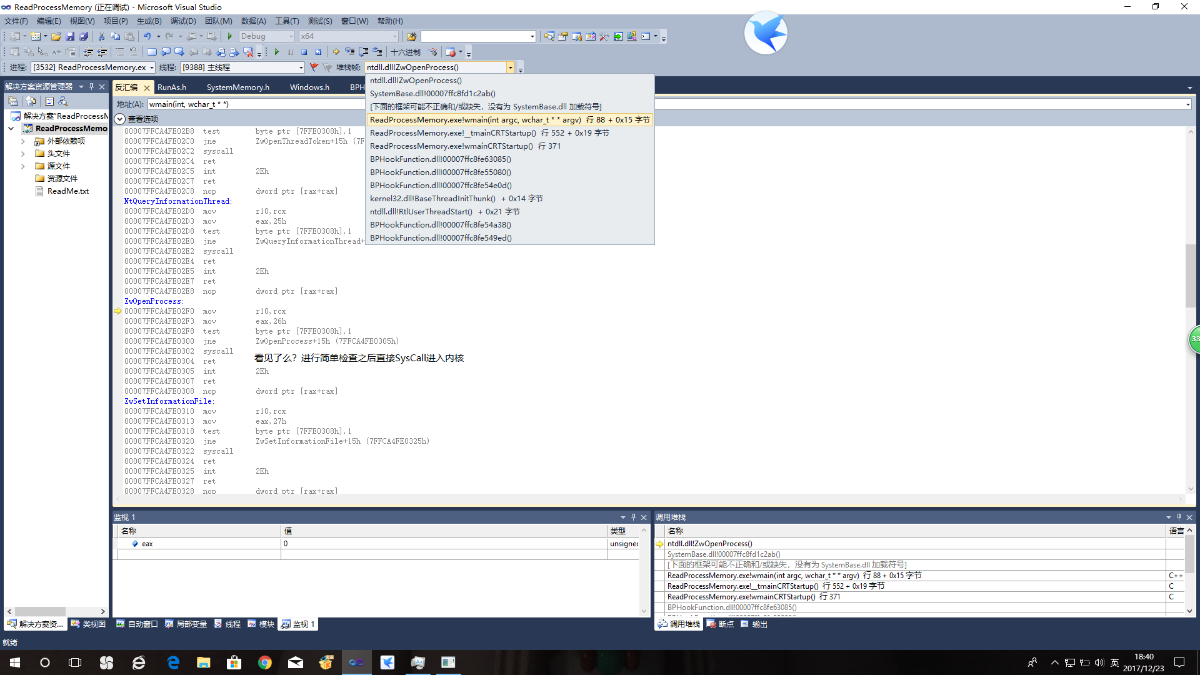Open the 文件(F) menu
The image size is (1200, 675).
16,20
